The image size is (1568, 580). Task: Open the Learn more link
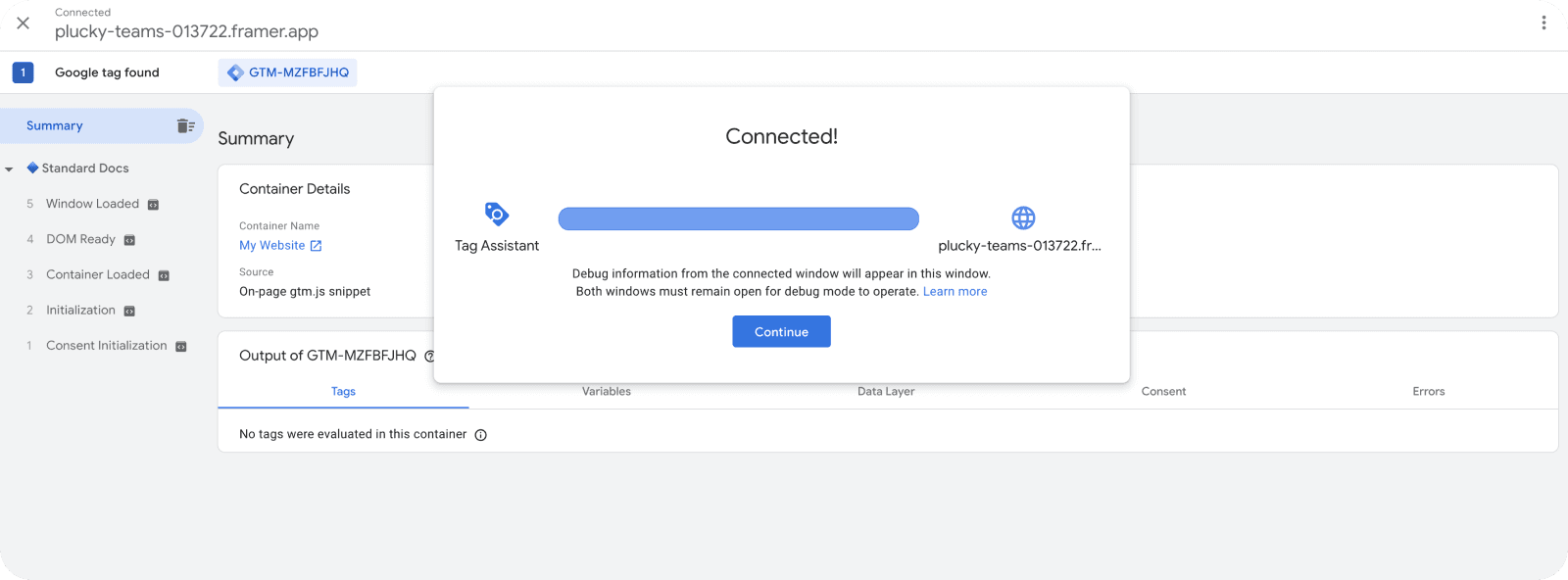tap(955, 291)
